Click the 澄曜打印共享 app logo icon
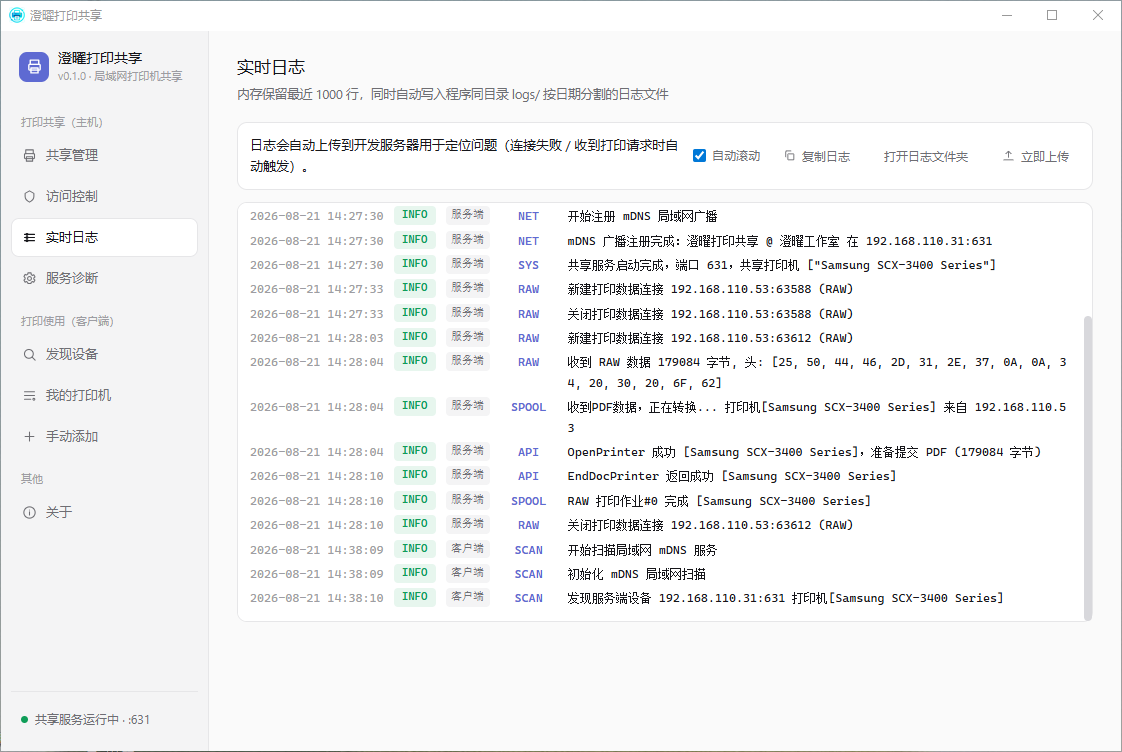Image resolution: width=1122 pixels, height=752 pixels. pos(34,67)
